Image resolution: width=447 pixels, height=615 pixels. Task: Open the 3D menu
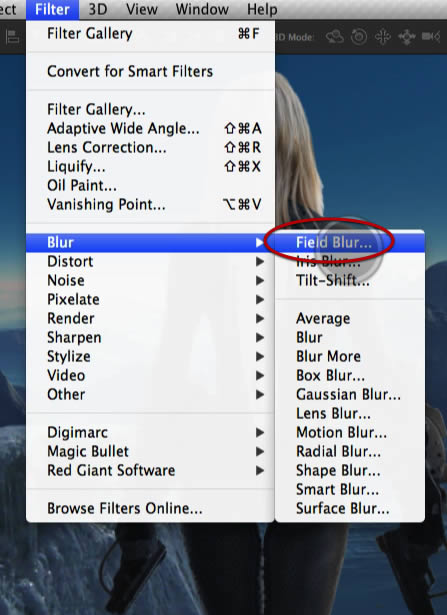(98, 9)
